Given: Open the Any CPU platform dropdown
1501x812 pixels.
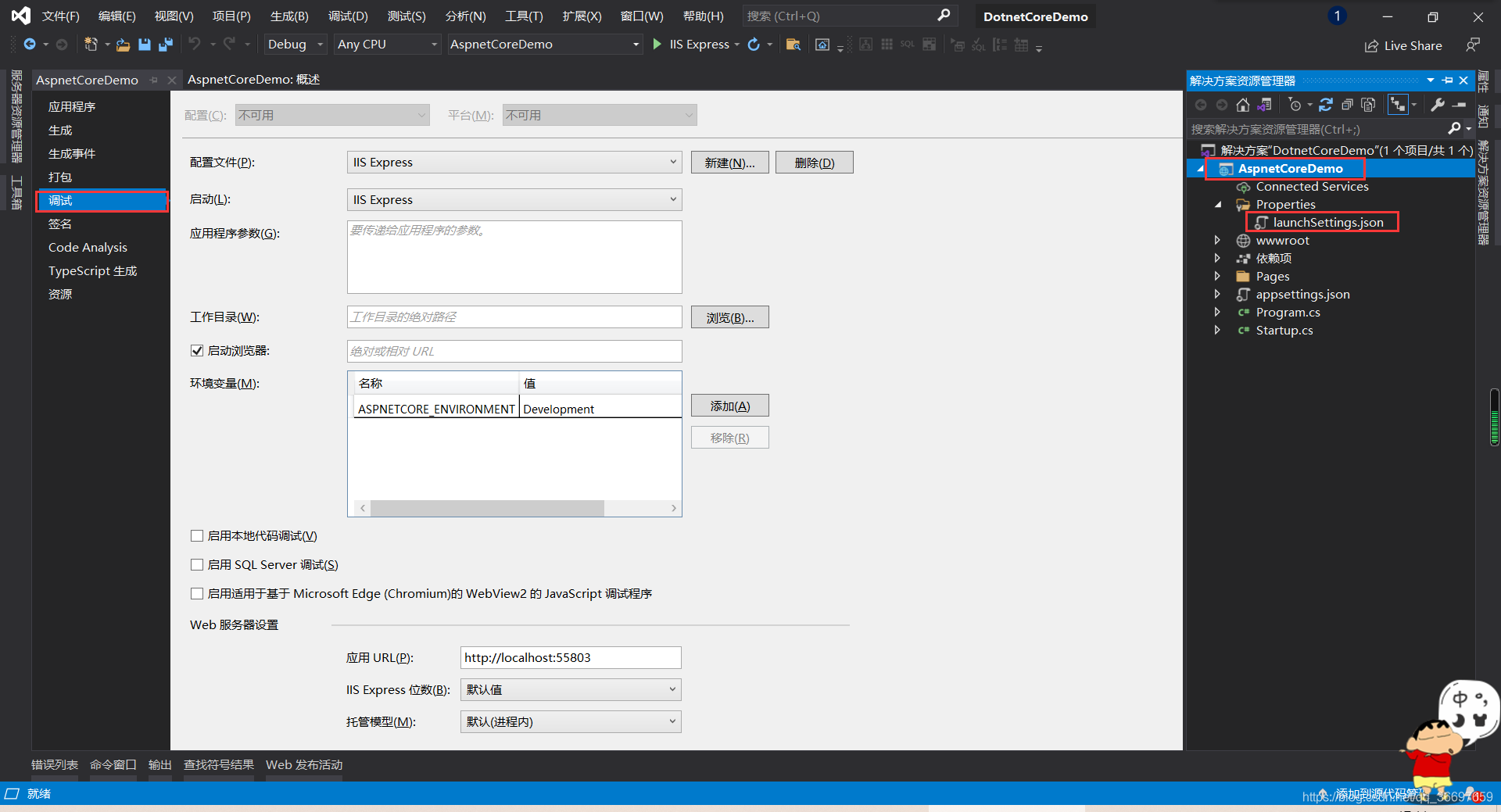Looking at the screenshot, I should tap(387, 45).
